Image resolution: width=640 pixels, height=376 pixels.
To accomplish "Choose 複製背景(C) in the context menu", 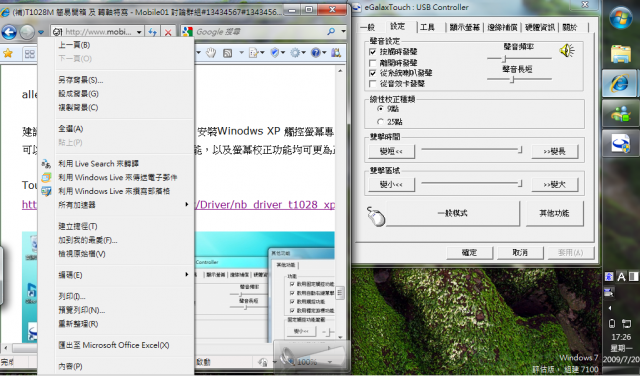I will point(116,108).
